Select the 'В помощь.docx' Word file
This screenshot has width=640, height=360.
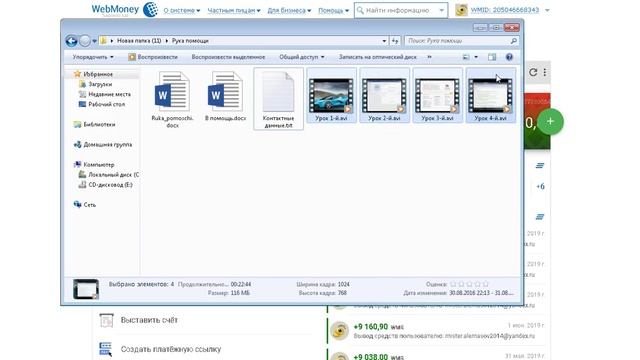225,96
